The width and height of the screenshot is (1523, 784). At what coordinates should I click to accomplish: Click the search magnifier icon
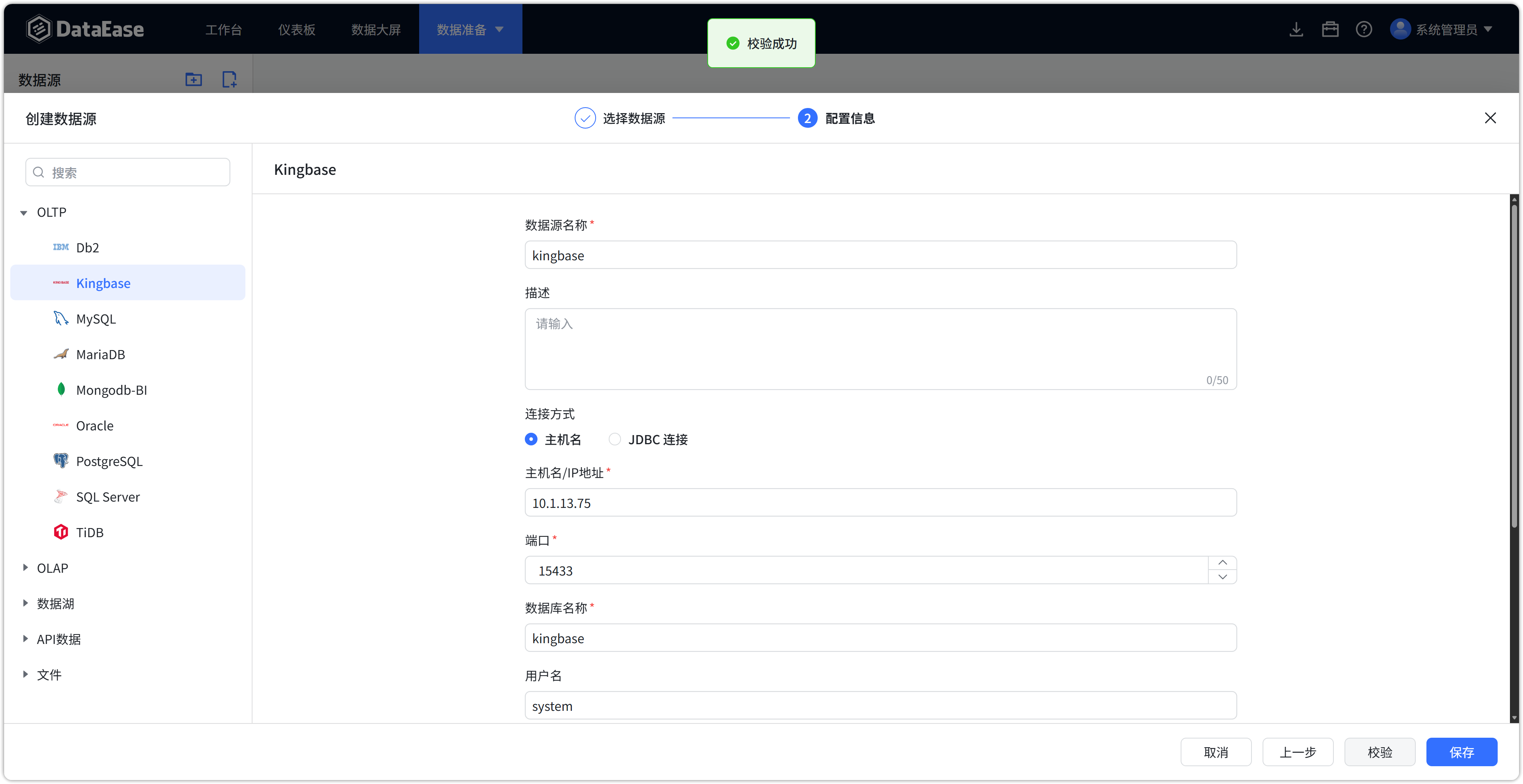click(38, 172)
